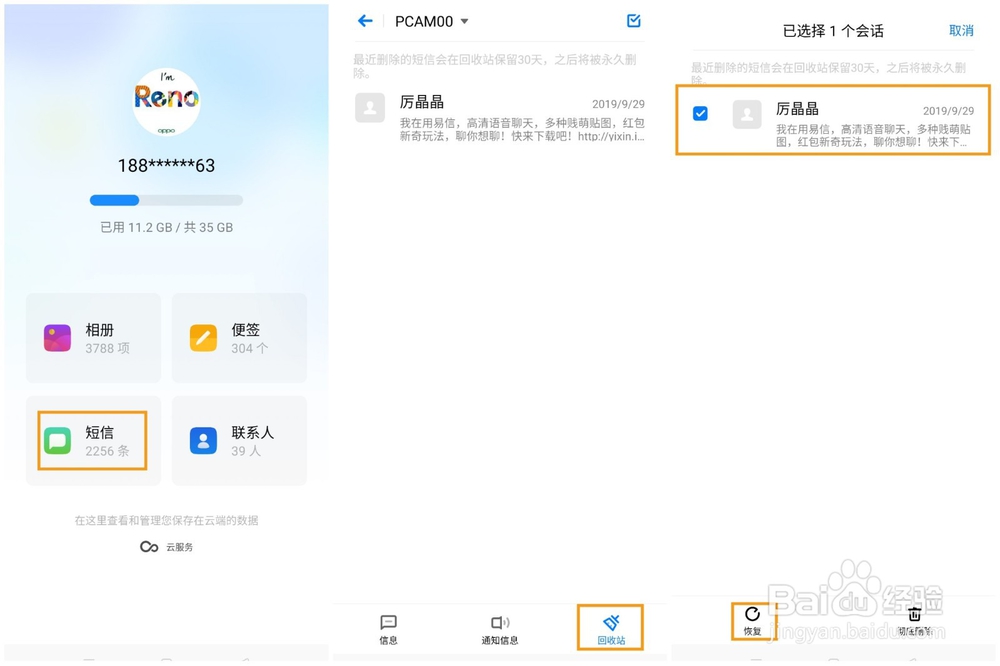The image size is (1000, 666).
Task: Open the 云服务 (Cloud service) icon
Action: pos(166,547)
